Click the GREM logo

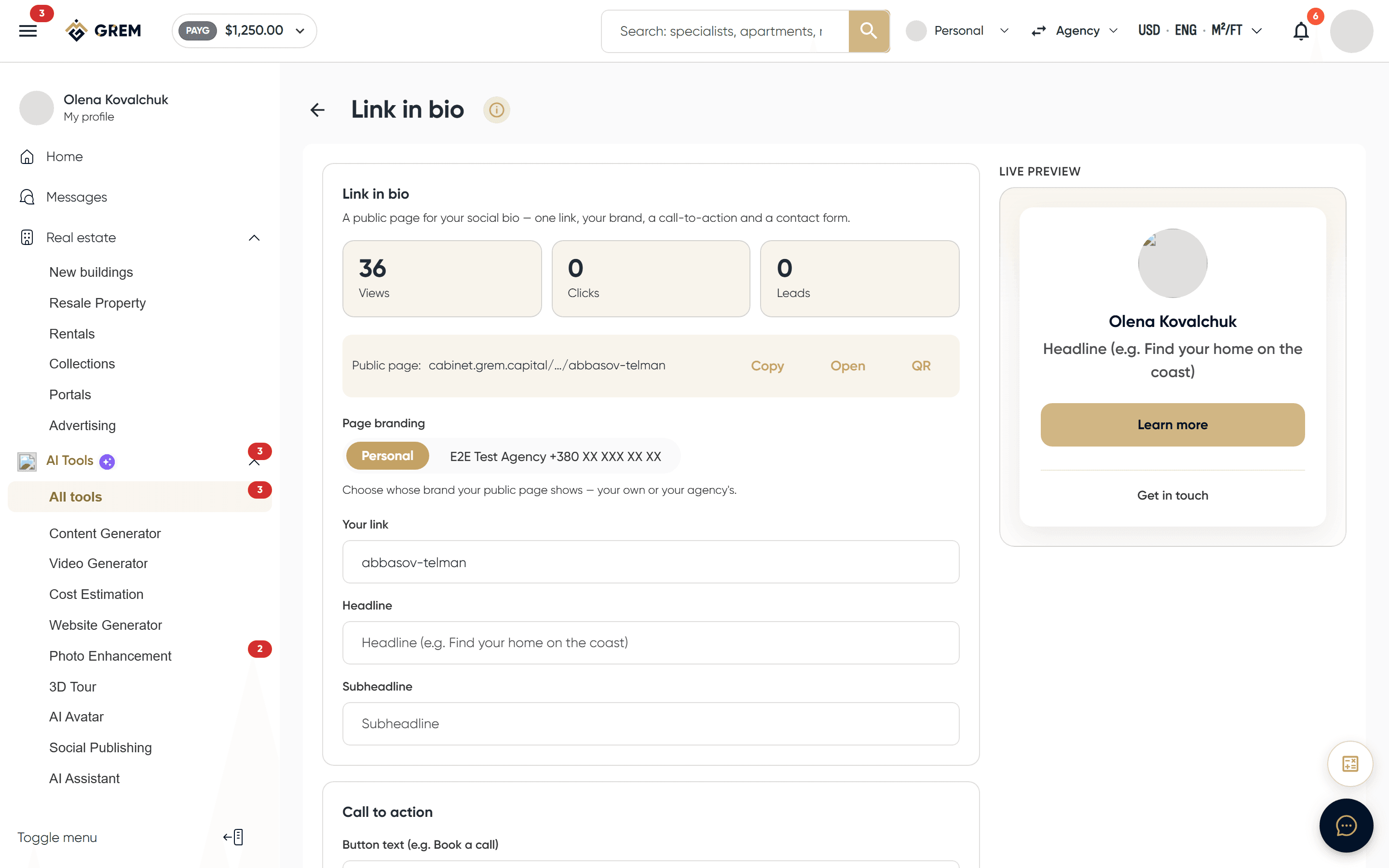(x=103, y=30)
